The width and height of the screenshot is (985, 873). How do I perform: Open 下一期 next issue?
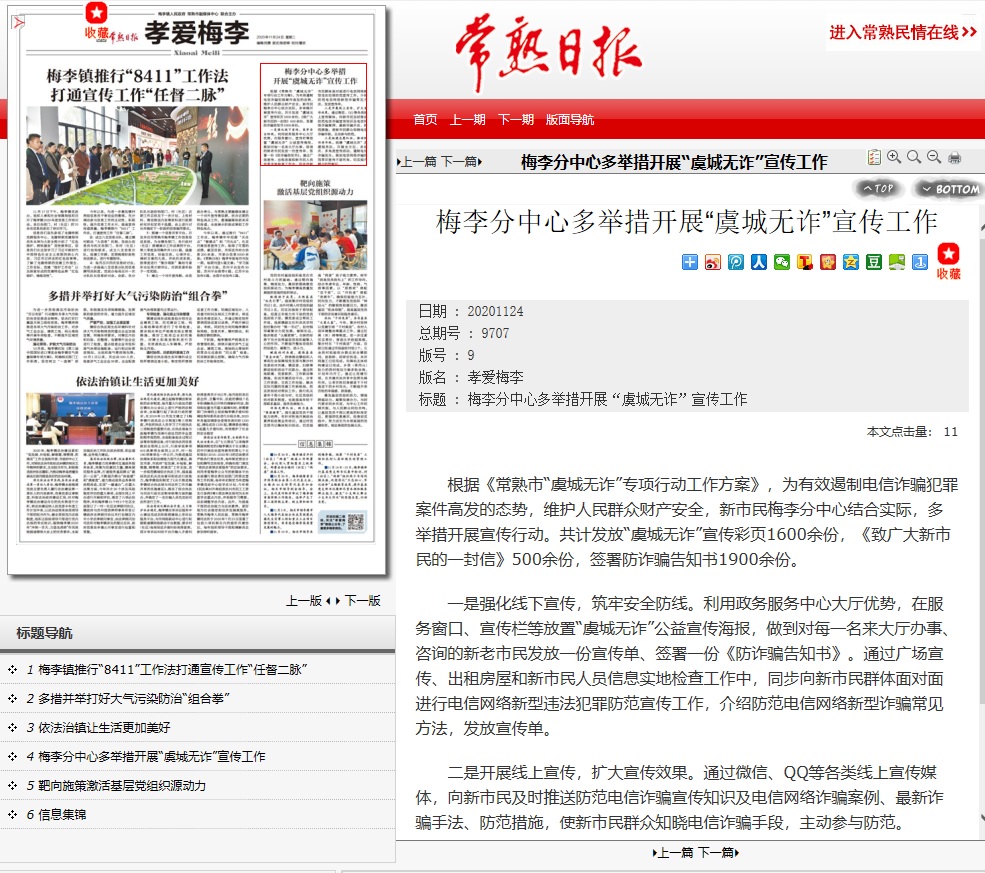[x=516, y=119]
